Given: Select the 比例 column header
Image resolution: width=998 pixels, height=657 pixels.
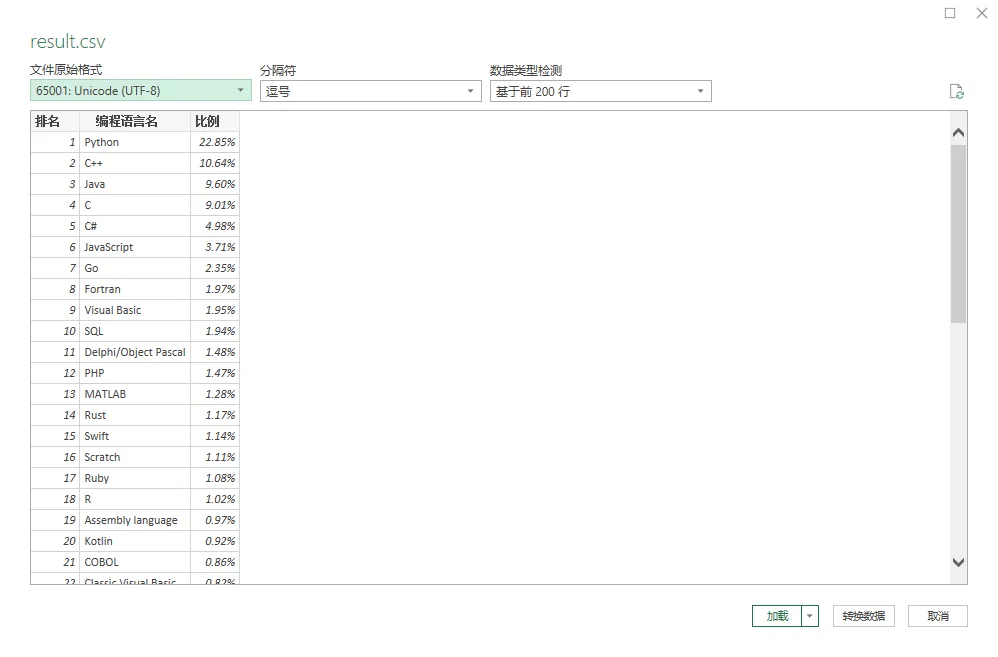Looking at the screenshot, I should click(207, 121).
